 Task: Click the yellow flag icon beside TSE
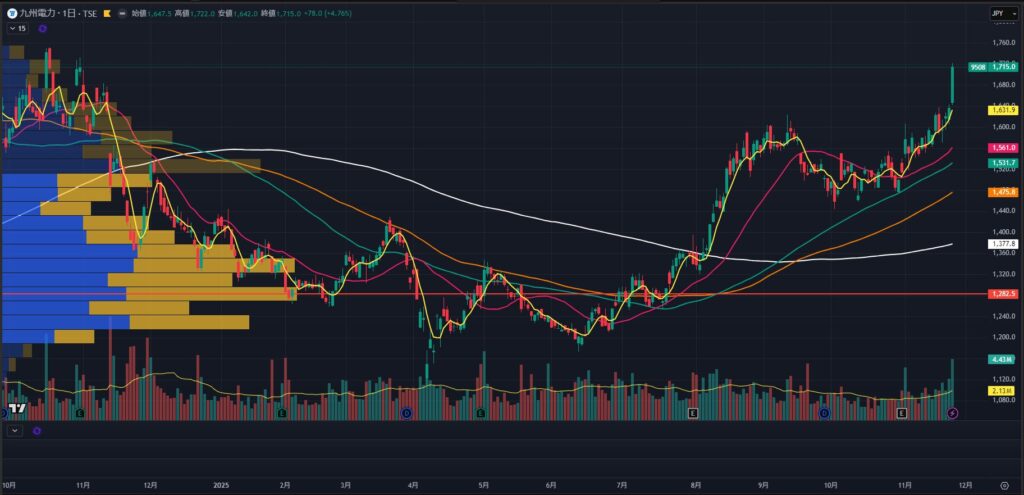[108, 14]
